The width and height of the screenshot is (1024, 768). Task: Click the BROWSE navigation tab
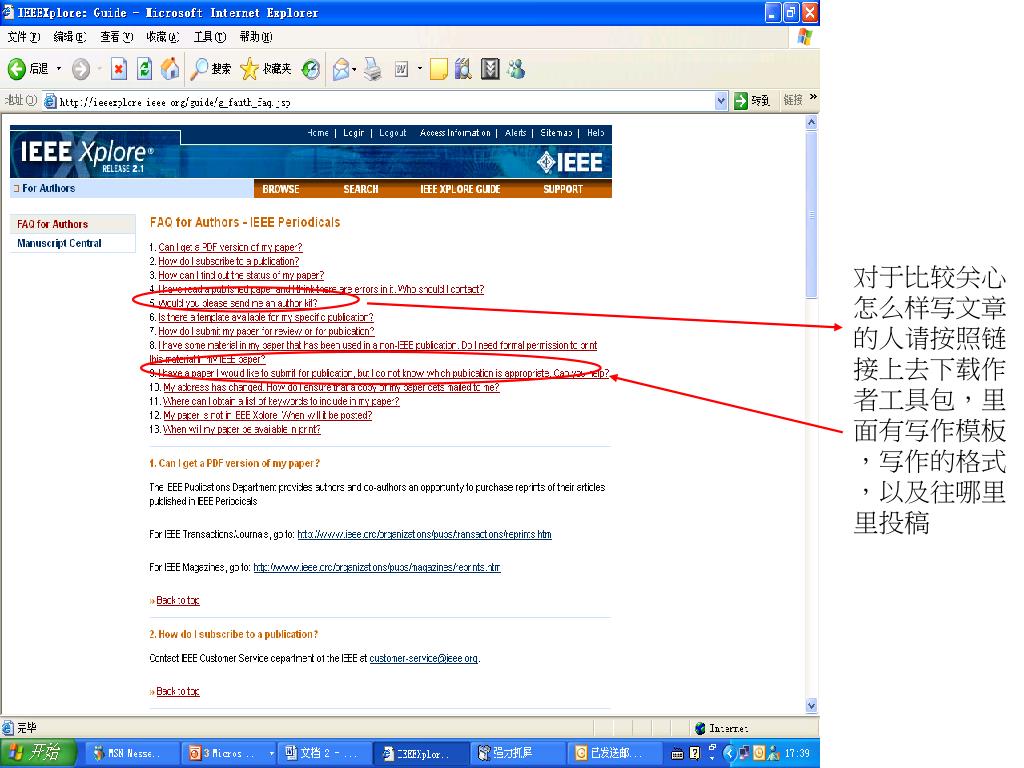coord(281,189)
